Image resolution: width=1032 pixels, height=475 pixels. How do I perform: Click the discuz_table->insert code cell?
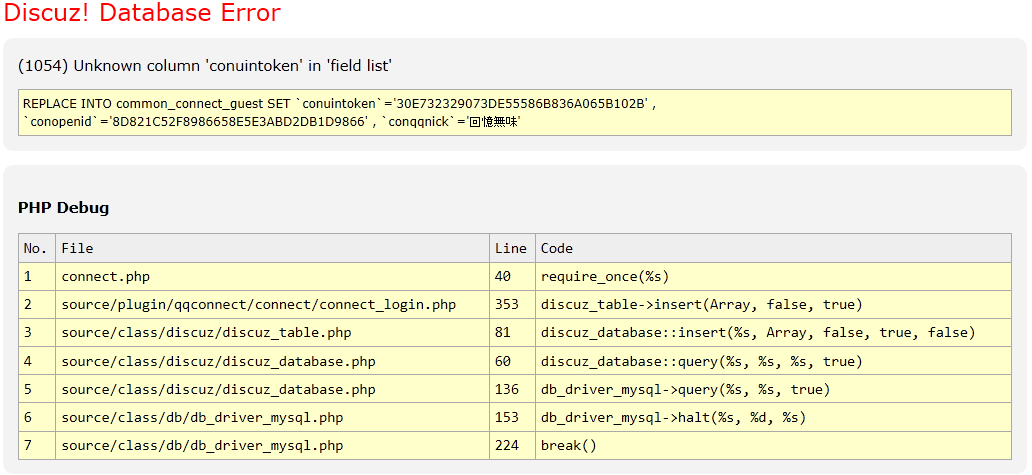click(x=701, y=304)
